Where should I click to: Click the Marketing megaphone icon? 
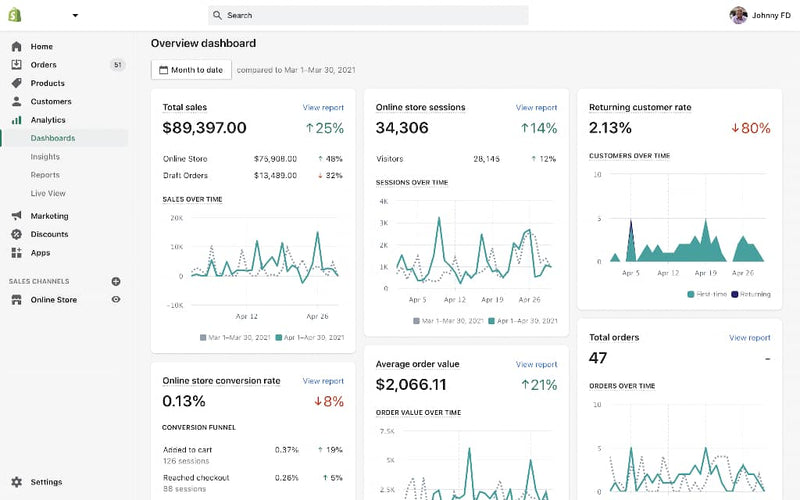(17, 216)
